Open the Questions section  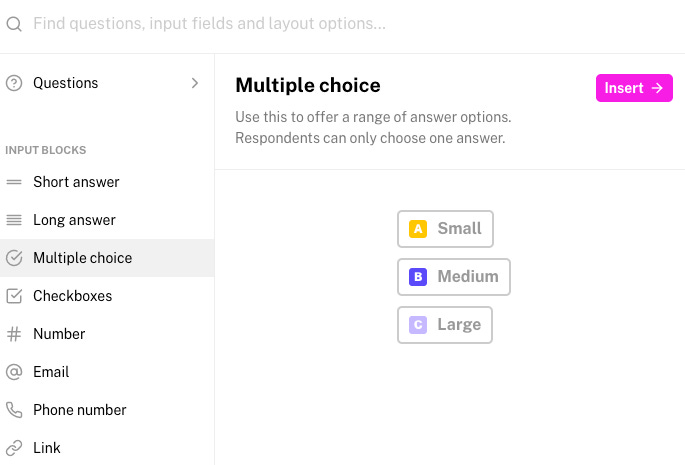[x=66, y=84]
